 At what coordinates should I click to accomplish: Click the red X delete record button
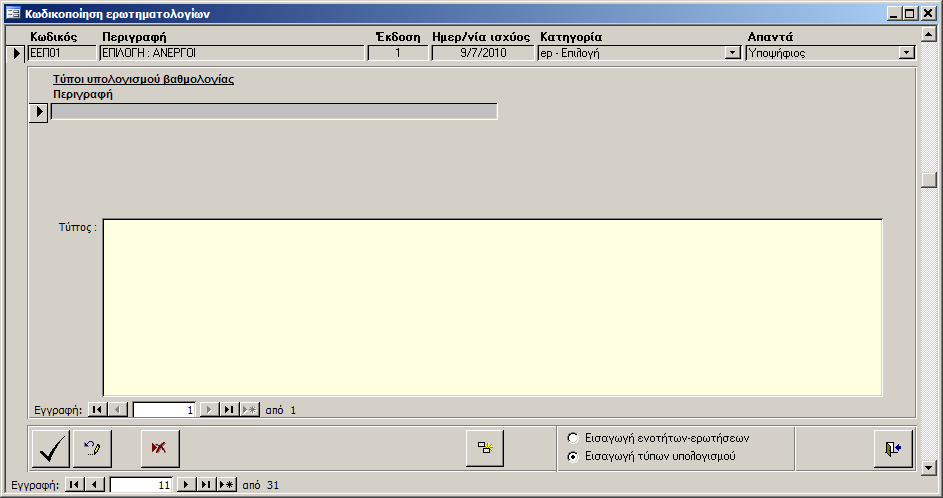[x=159, y=449]
